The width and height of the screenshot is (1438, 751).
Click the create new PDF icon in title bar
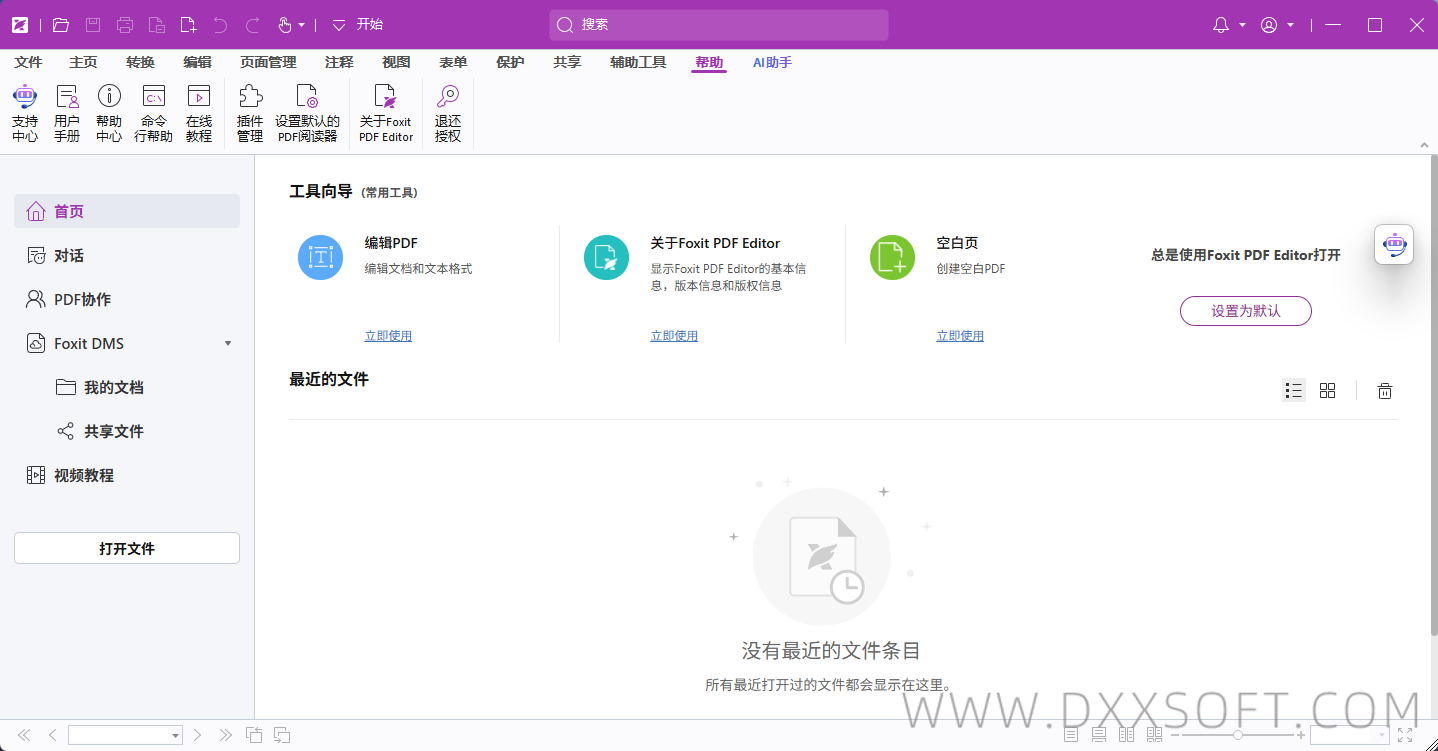pyautogui.click(x=188, y=25)
